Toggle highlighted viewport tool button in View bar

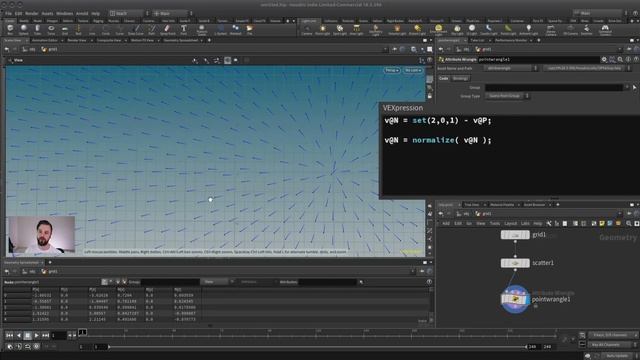[x=227, y=60]
